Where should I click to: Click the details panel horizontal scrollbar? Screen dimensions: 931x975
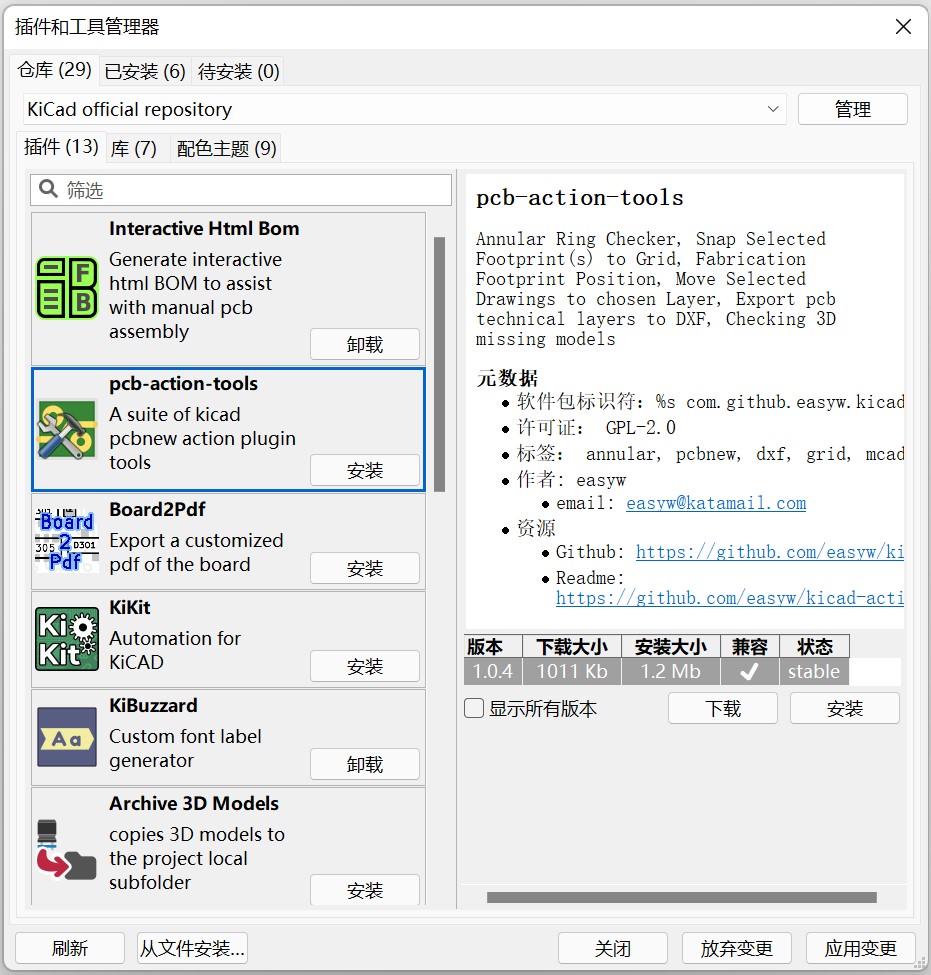tap(682, 897)
